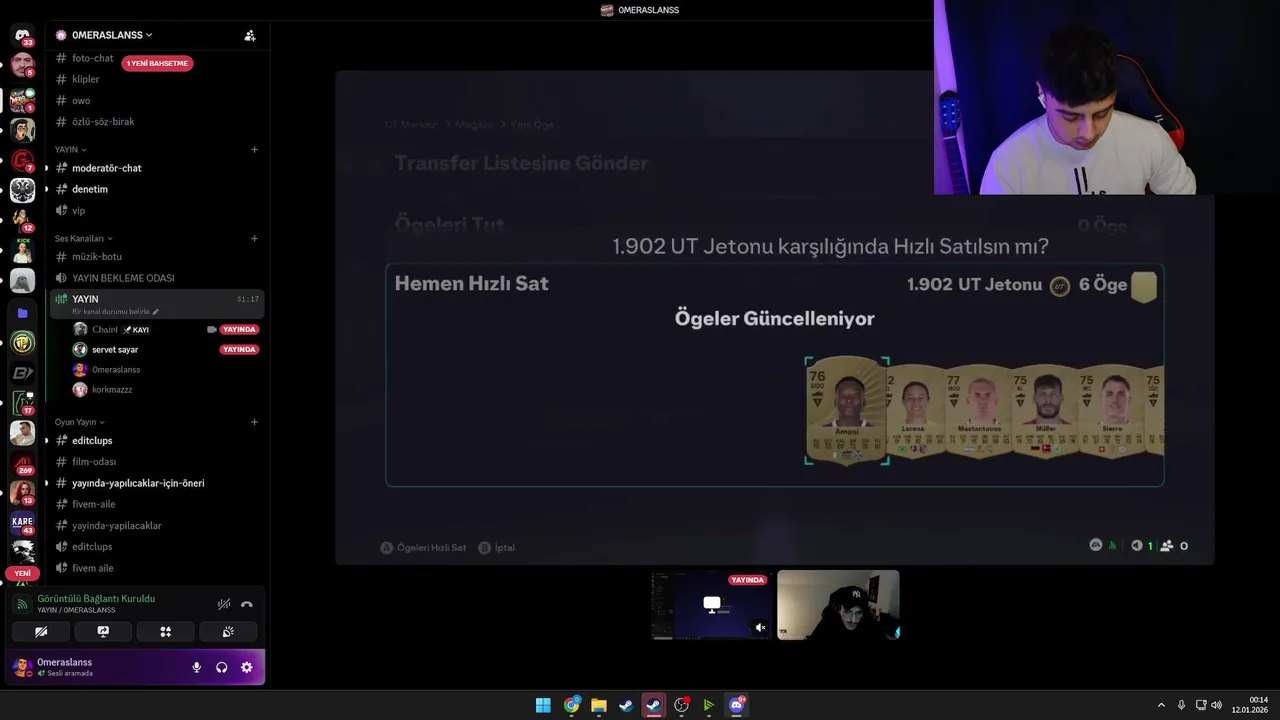Viewport: 1280px width, 720px height.
Task: Open the first Steam taskbar icon
Action: 626,705
